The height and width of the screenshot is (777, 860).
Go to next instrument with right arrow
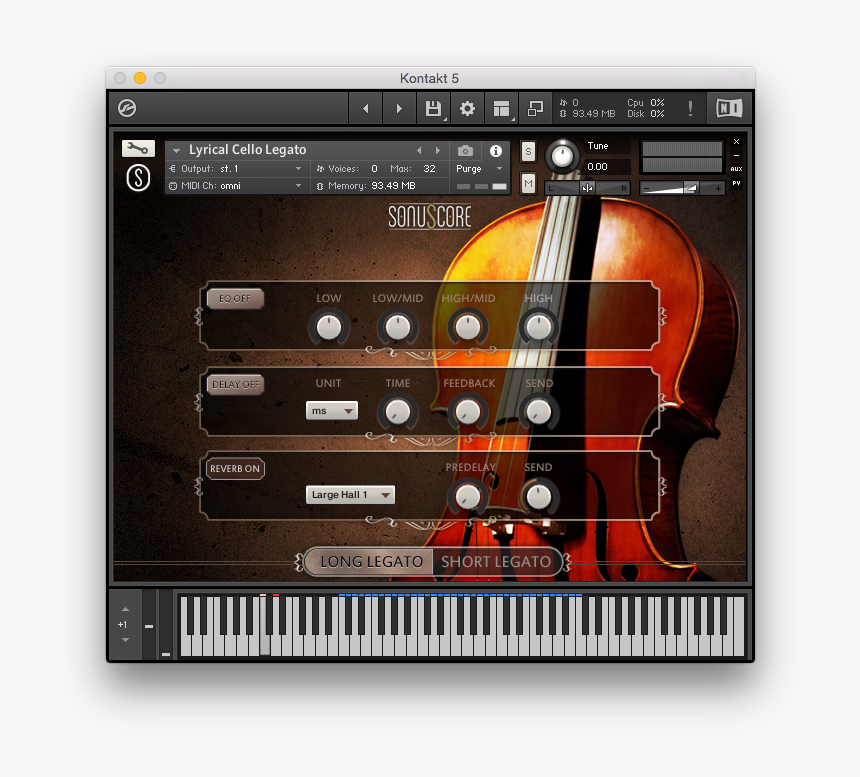point(399,109)
